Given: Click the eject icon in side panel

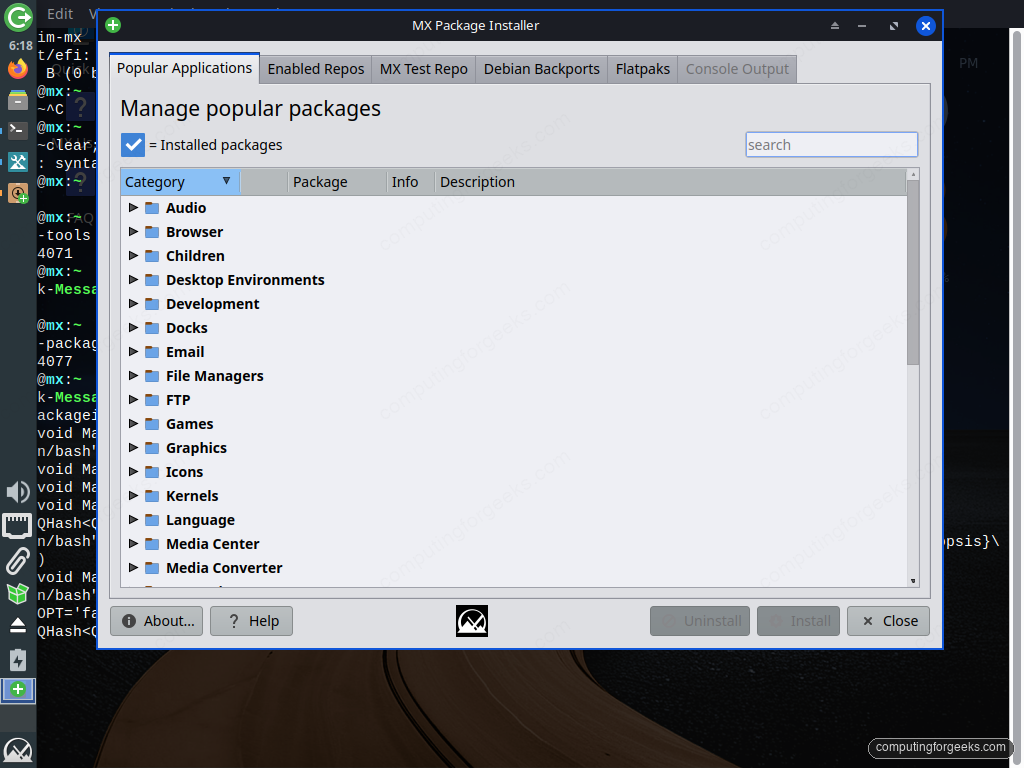Looking at the screenshot, I should [18, 625].
